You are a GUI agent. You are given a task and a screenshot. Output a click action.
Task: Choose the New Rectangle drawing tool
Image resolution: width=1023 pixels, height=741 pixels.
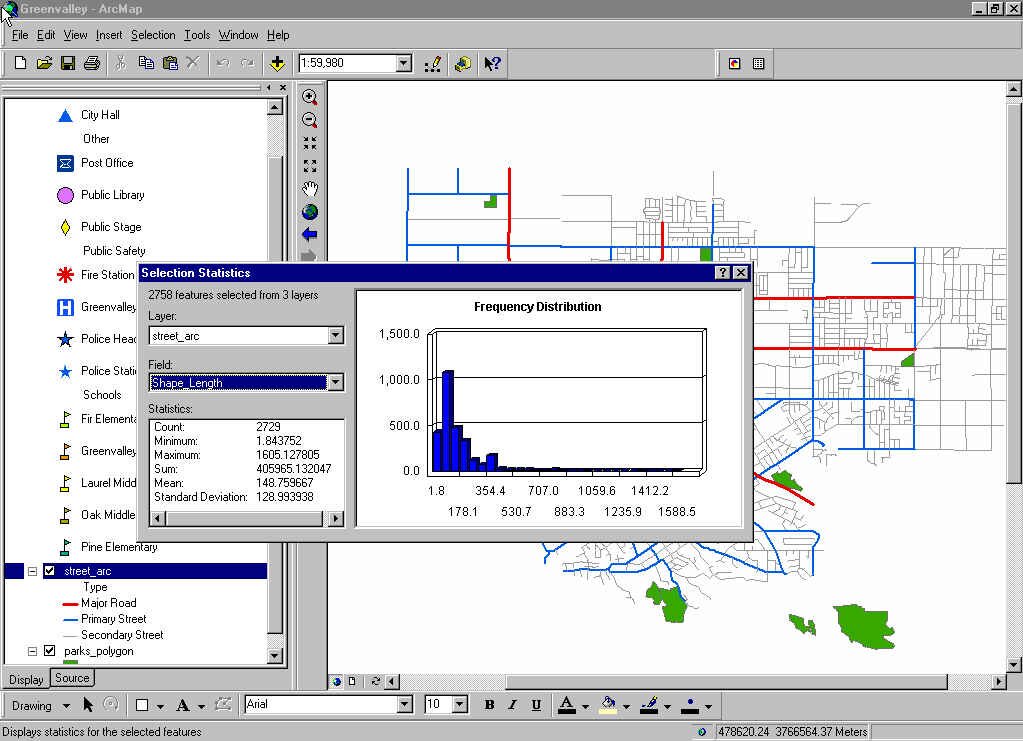142,705
